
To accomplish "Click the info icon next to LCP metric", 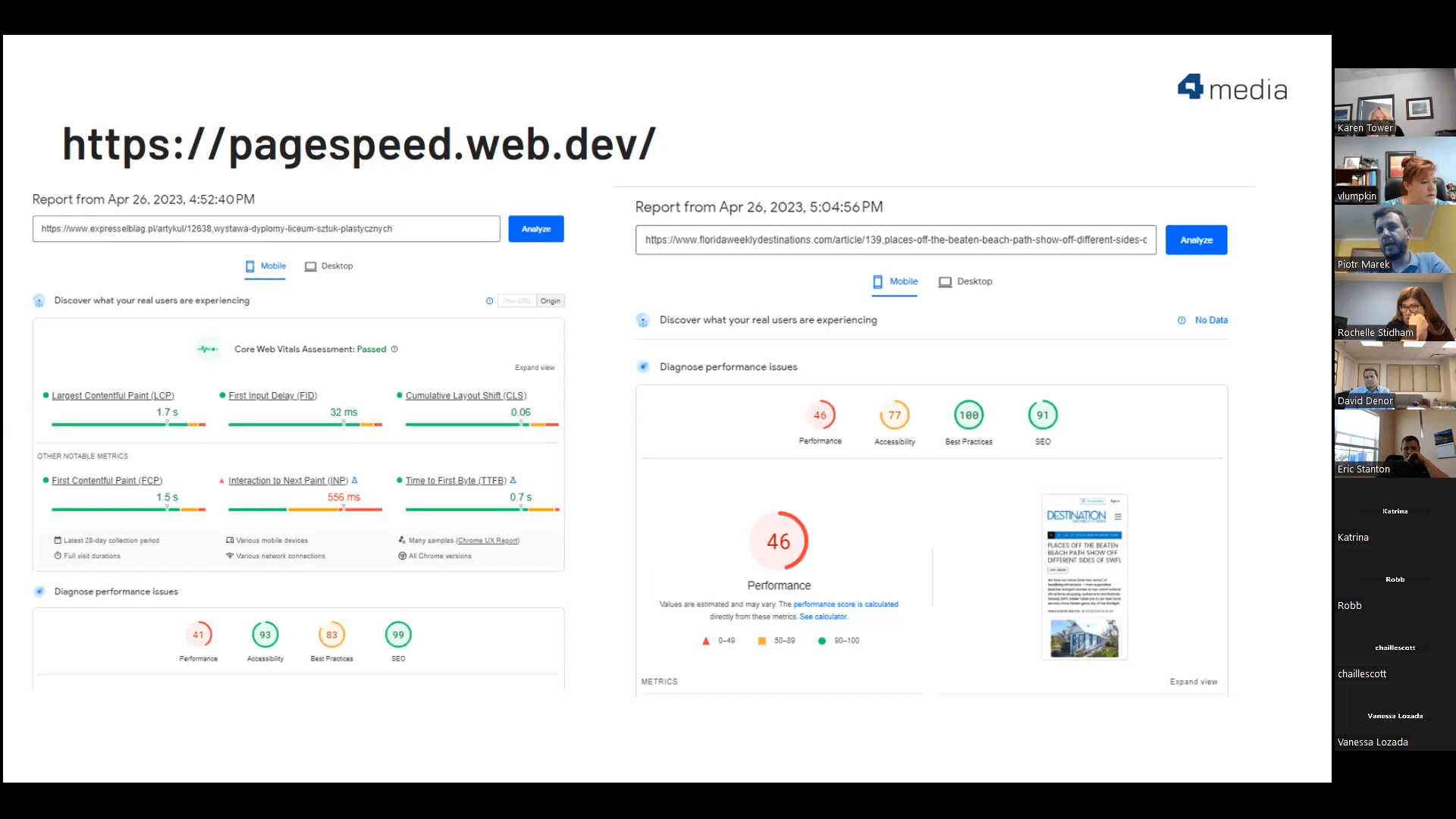I will pyautogui.click(x=112, y=395).
